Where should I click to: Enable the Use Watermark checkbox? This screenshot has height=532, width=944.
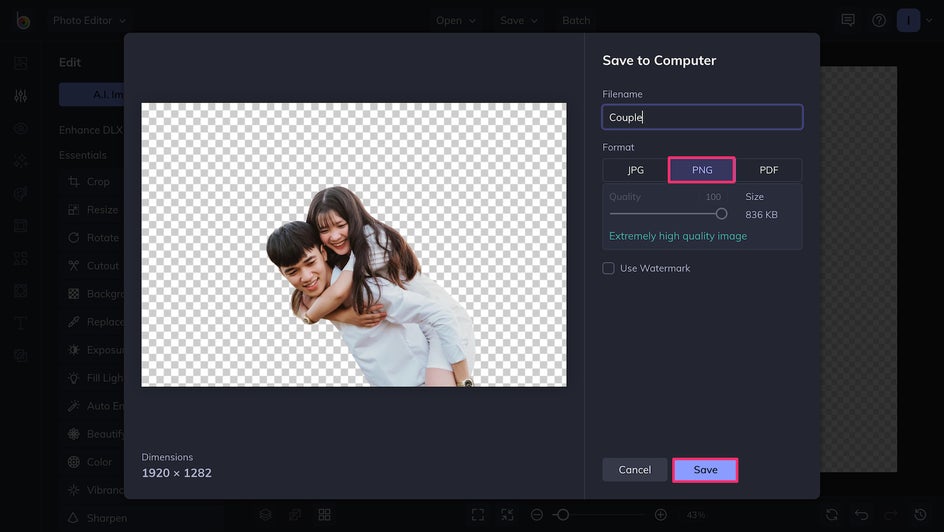[609, 268]
